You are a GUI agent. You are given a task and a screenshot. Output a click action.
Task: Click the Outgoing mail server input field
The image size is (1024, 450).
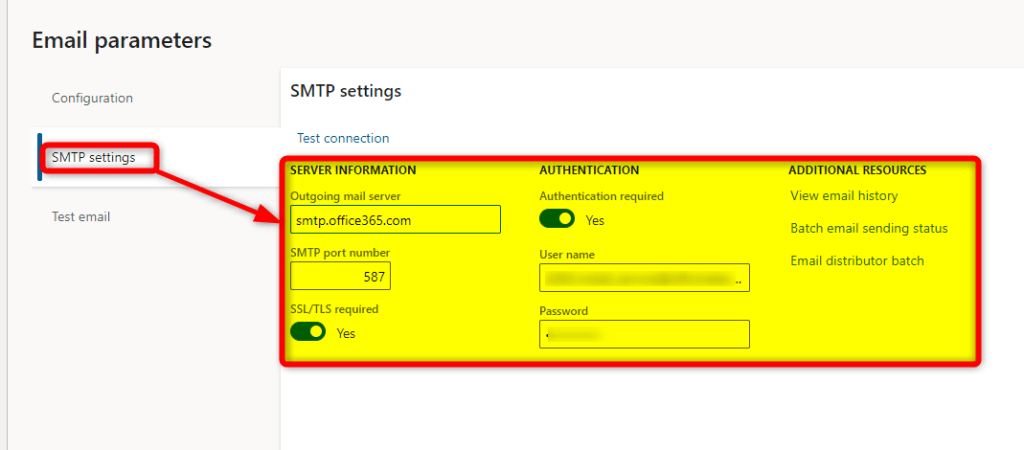click(x=395, y=219)
